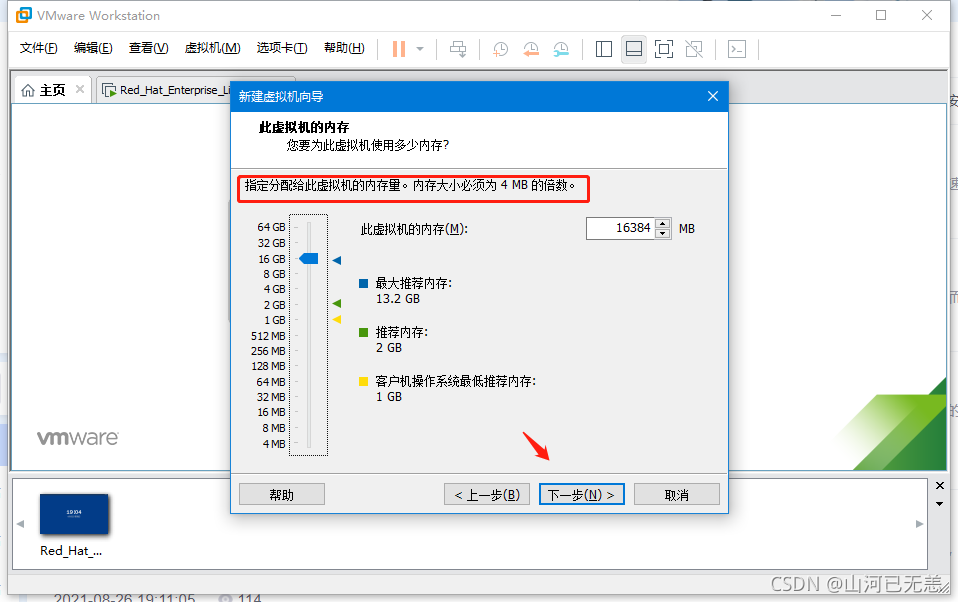Minimize the VMware Workstation window
Screen dimensions: 958x602
click(x=836, y=15)
